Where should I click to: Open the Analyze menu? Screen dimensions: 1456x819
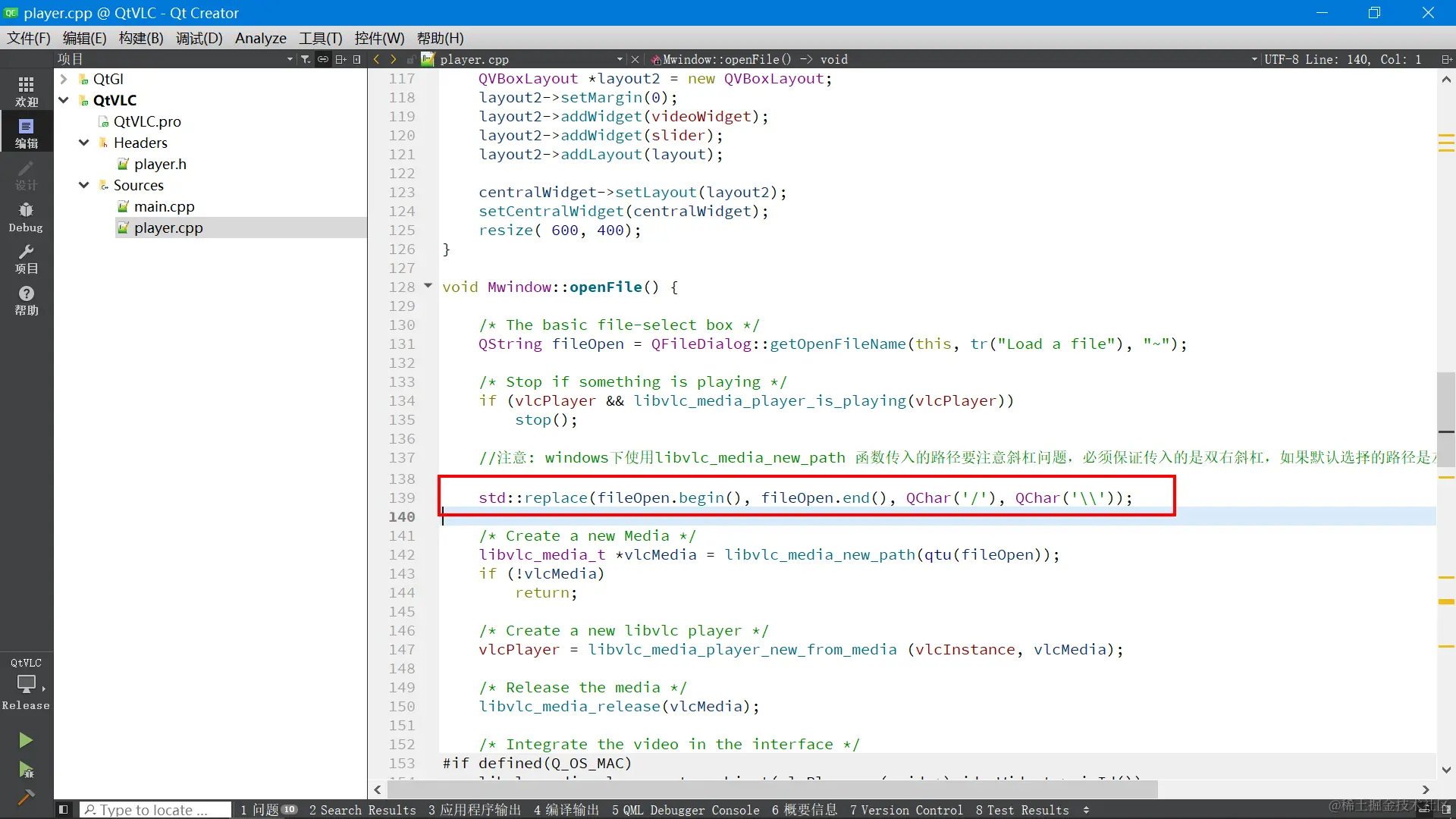pyautogui.click(x=260, y=38)
